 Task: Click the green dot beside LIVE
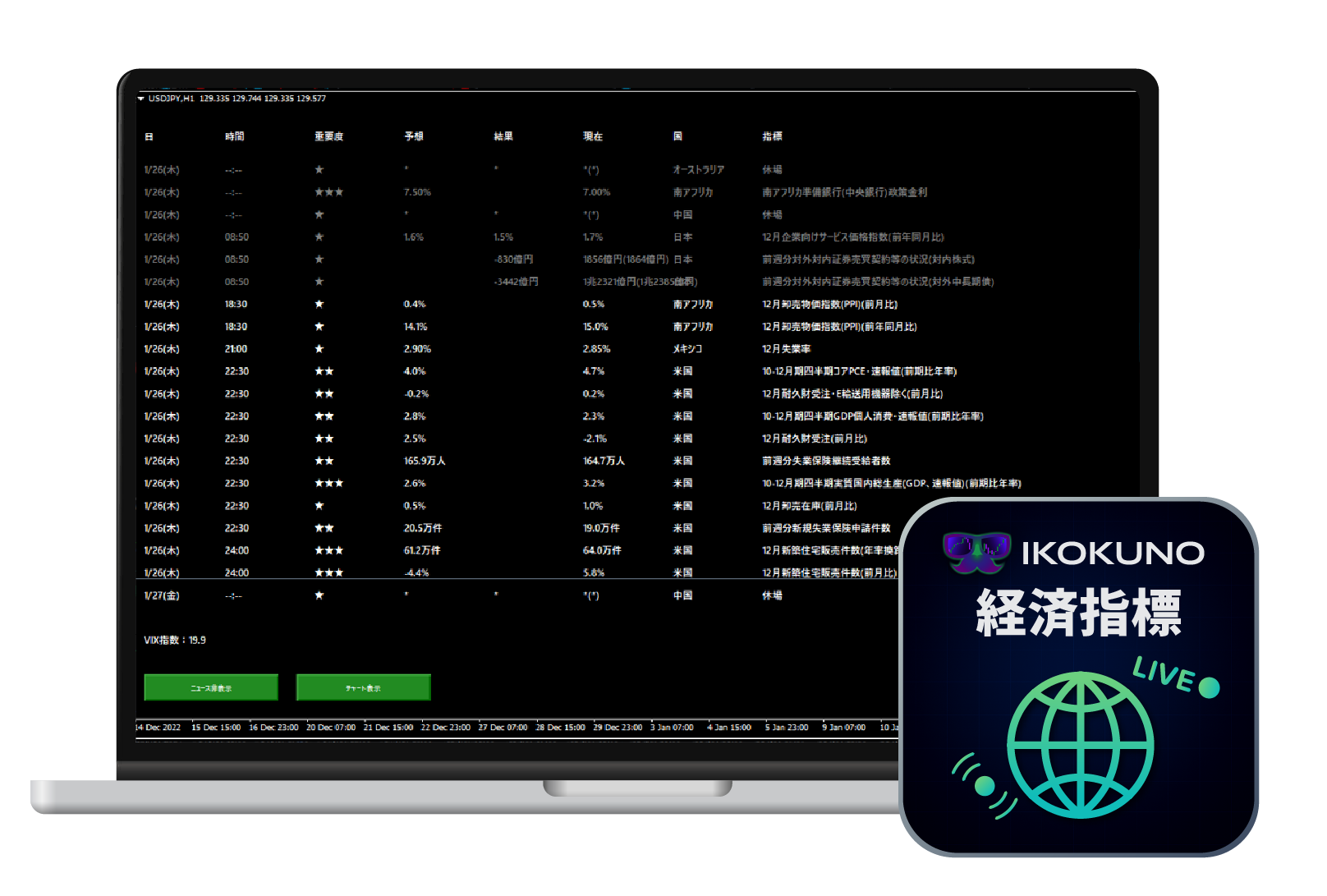1209,687
